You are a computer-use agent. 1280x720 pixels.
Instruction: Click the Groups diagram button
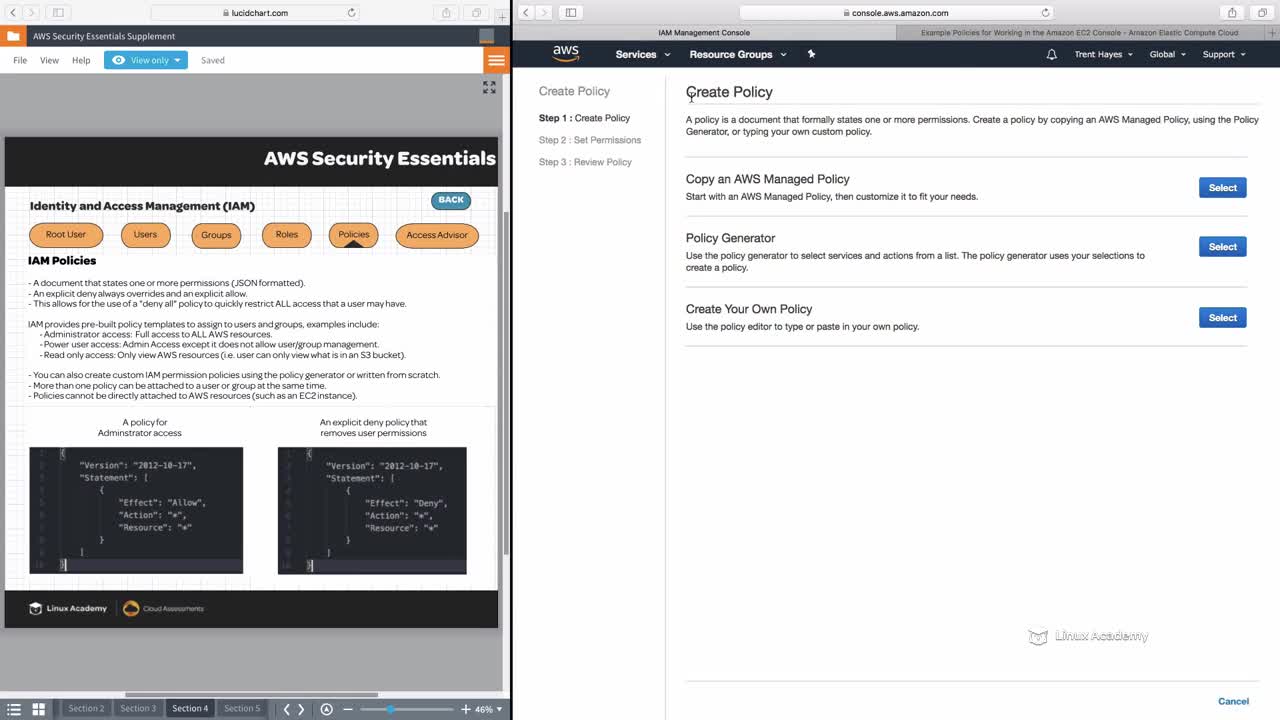click(216, 235)
